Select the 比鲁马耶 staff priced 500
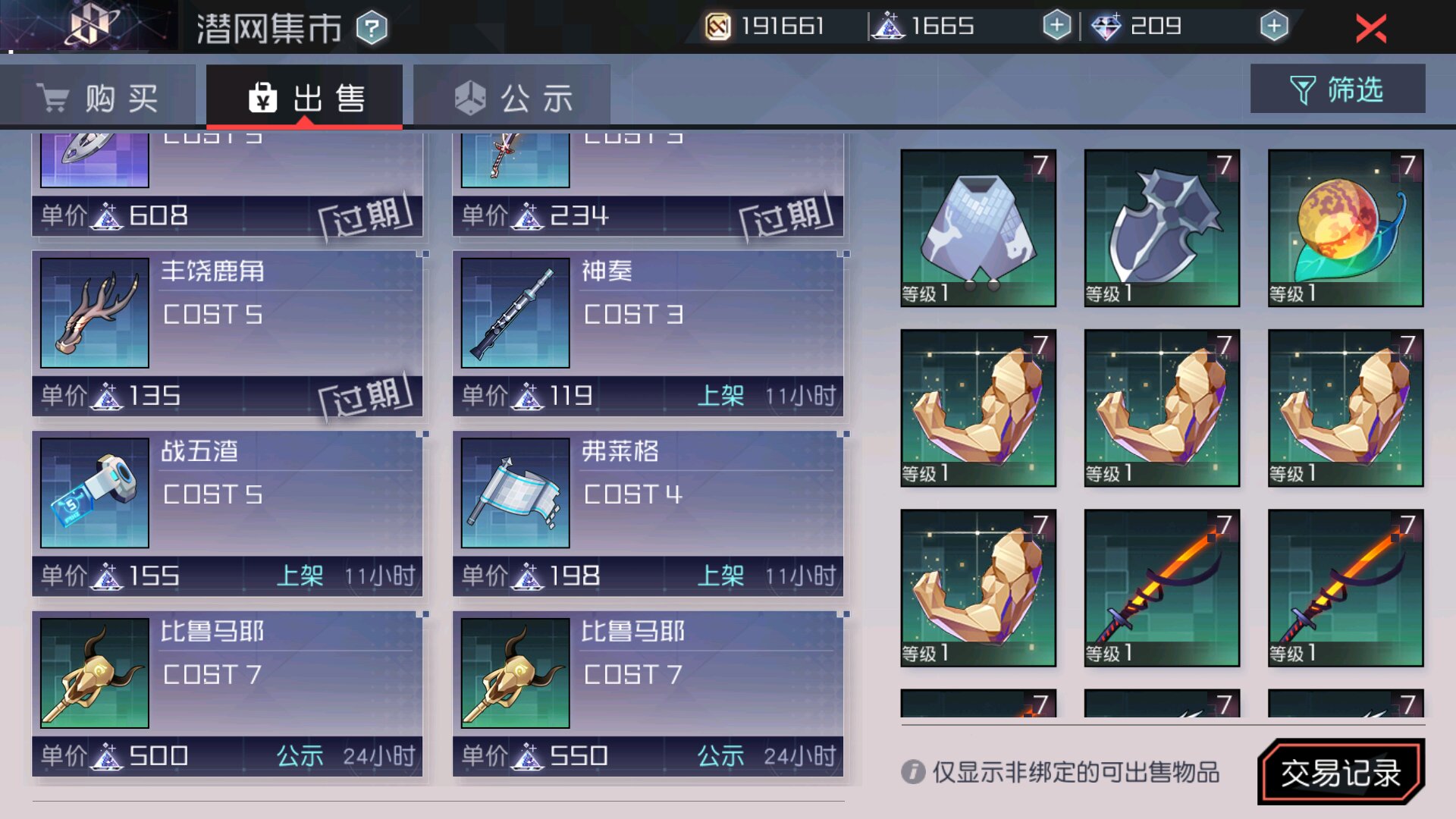The width and height of the screenshot is (1456, 819). coord(227,694)
